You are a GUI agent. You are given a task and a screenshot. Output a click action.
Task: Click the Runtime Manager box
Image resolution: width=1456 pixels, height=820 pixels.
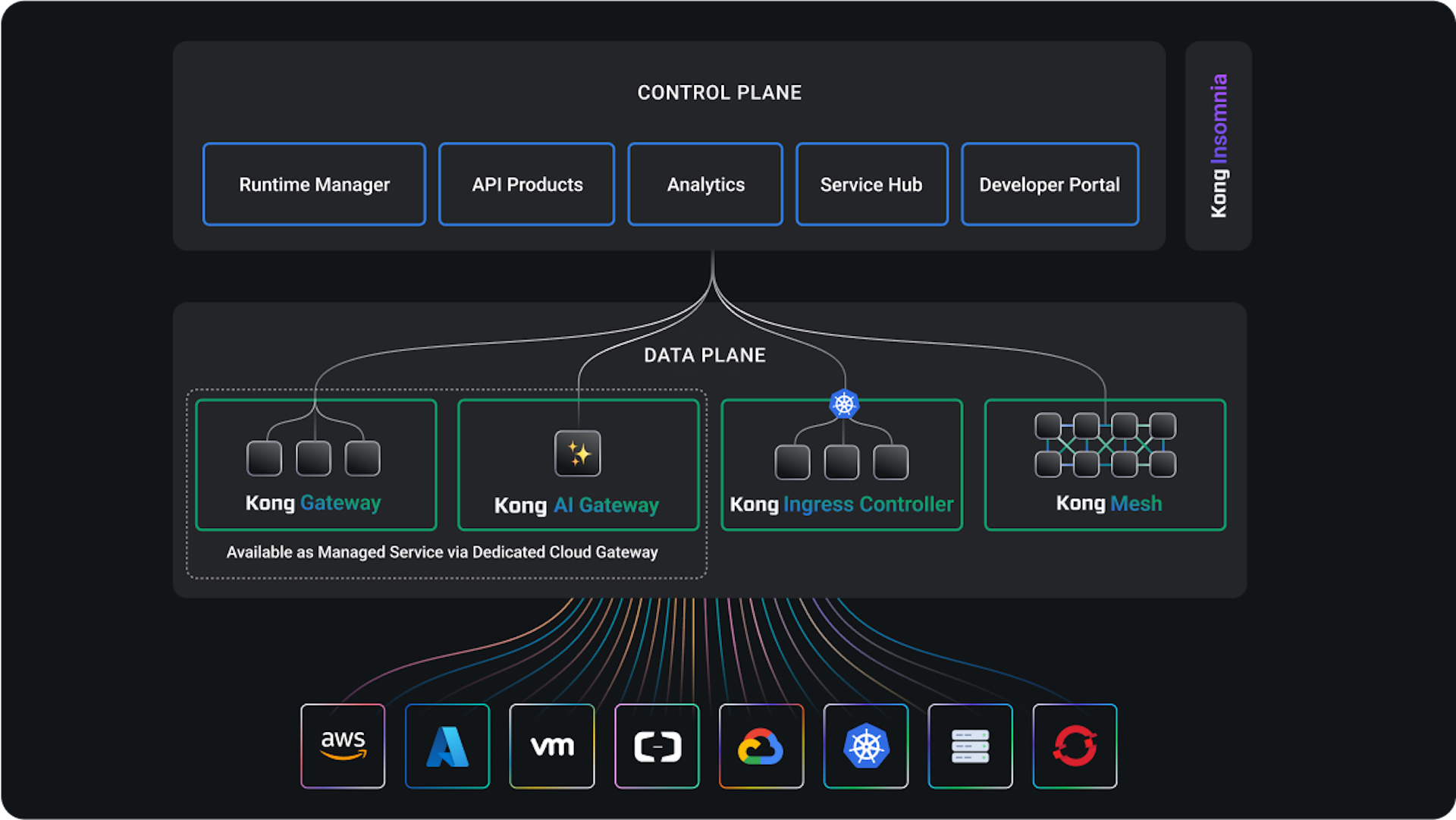pyautogui.click(x=313, y=184)
